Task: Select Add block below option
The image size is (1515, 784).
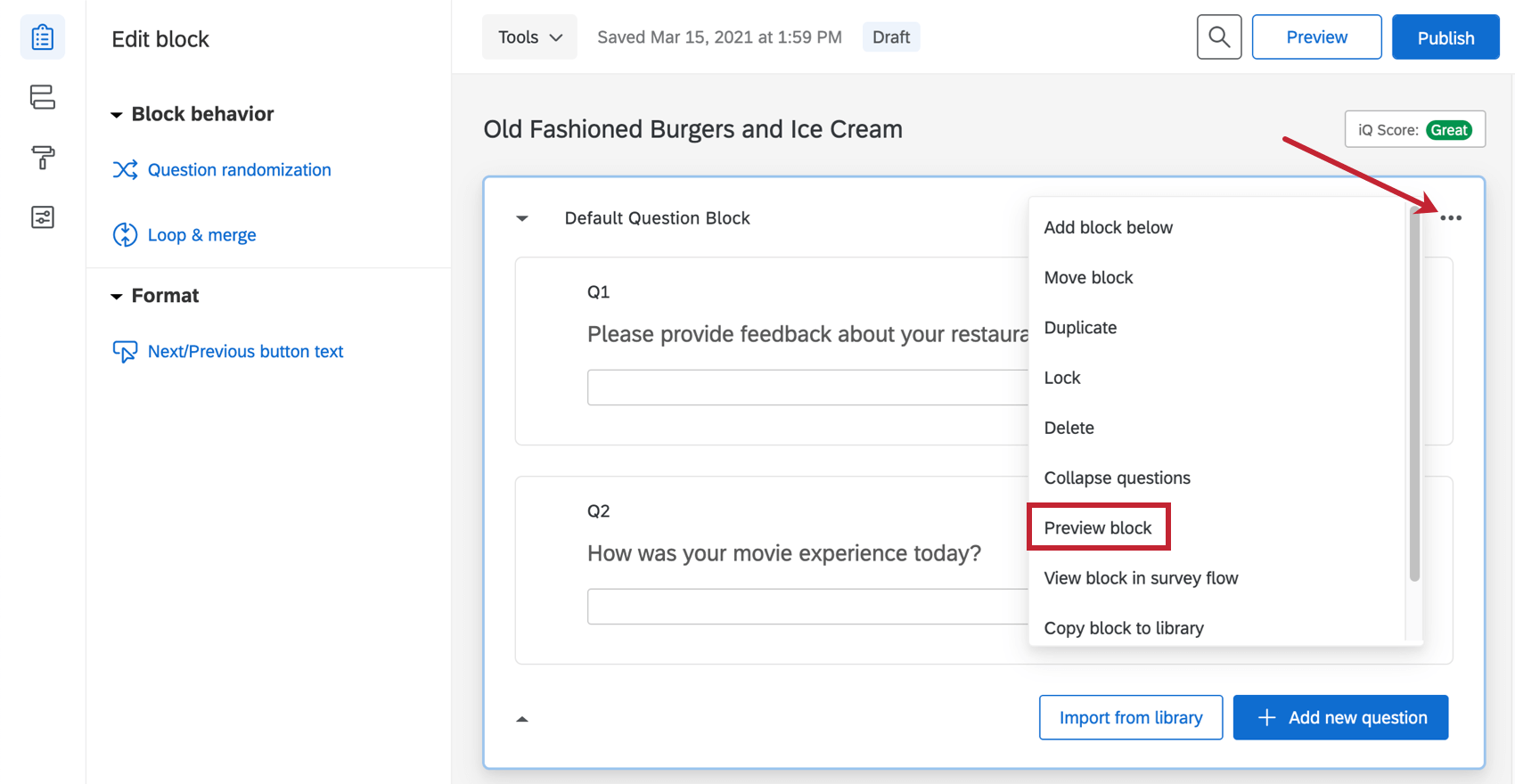Action: 1108,227
